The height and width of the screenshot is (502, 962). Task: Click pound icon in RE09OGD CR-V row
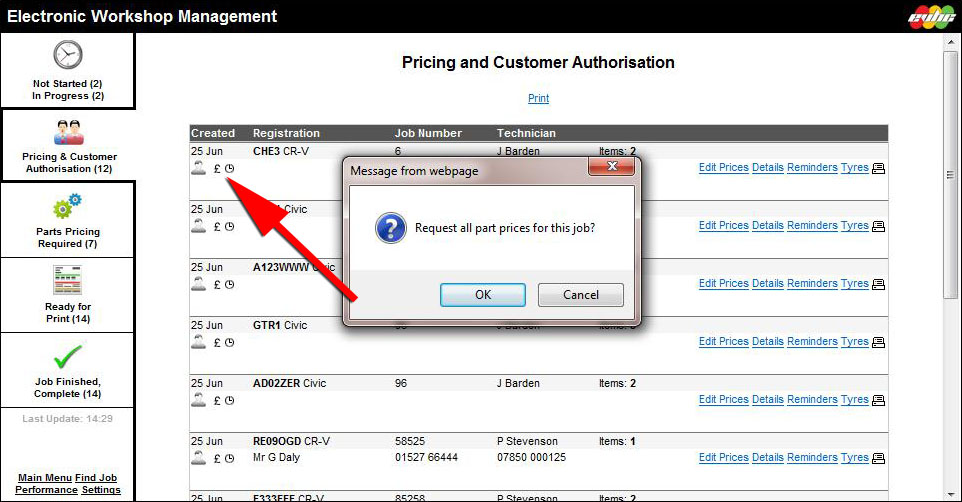[217, 458]
